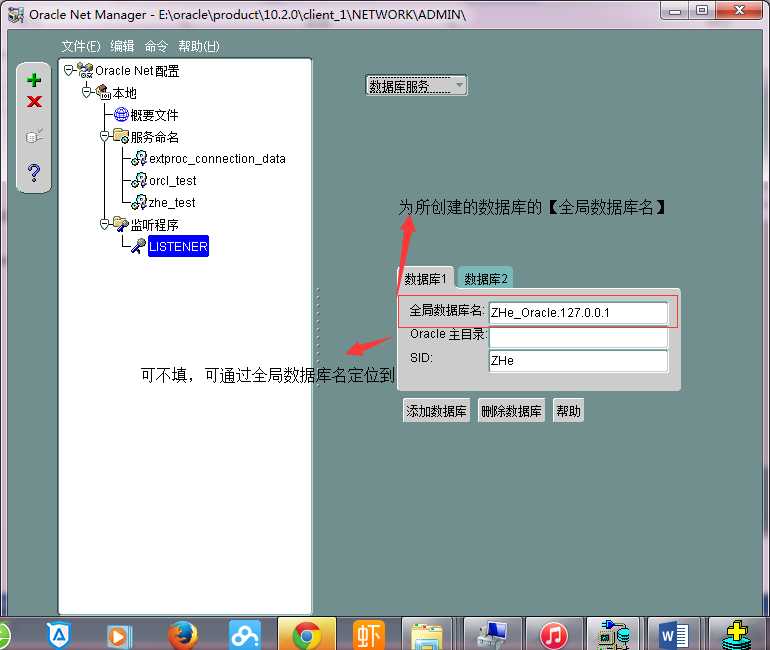Select the 服务命名 tree item label
This screenshot has width=770, height=650.
click(155, 136)
